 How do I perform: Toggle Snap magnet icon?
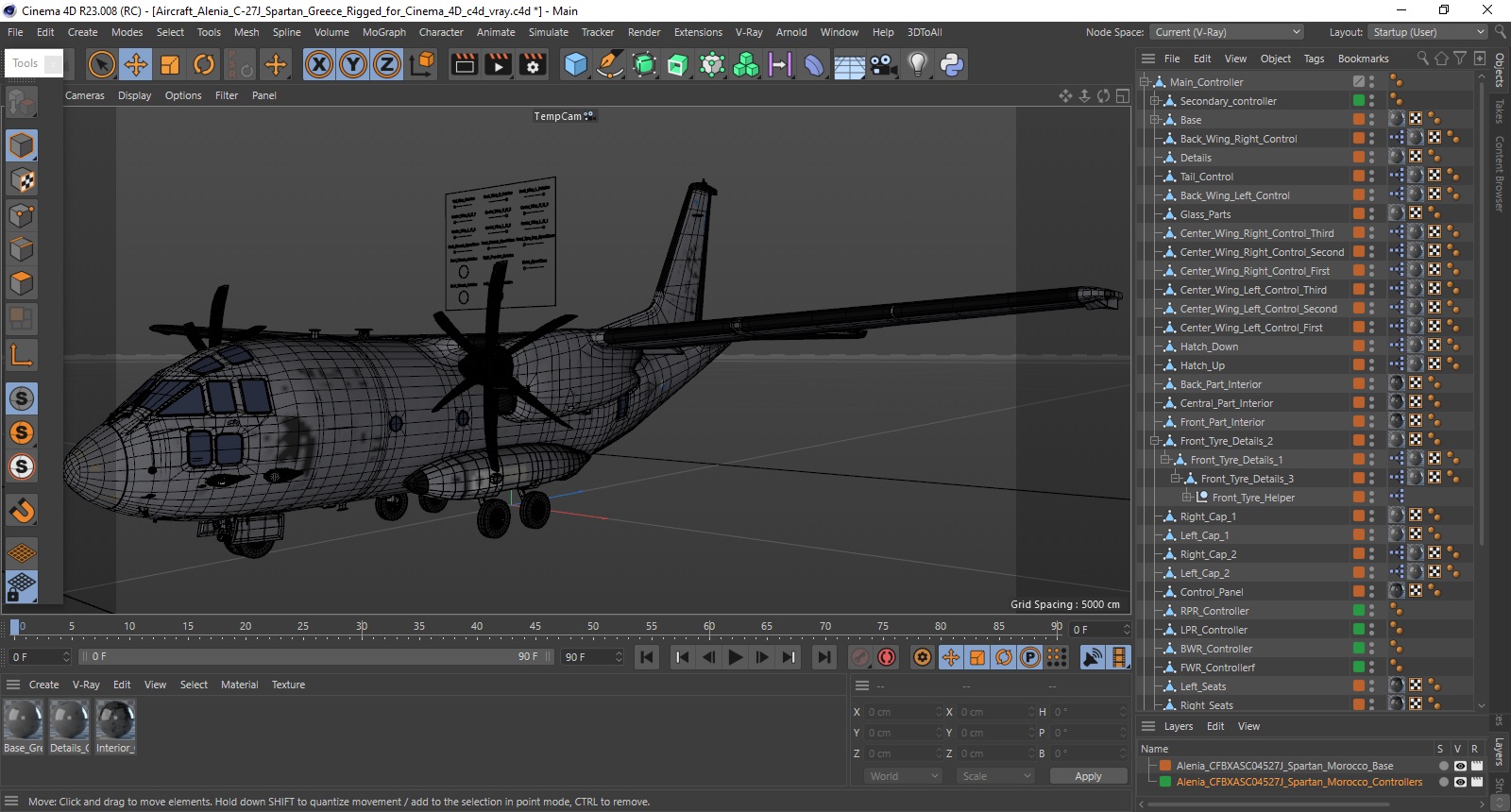coord(22,511)
